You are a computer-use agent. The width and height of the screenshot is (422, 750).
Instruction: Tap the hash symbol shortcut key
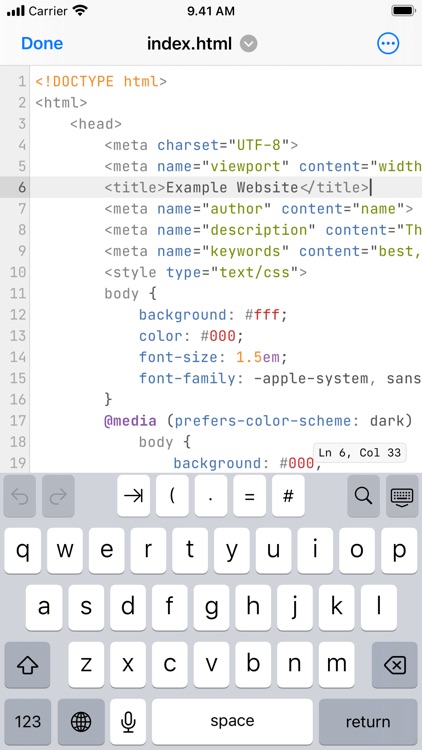pos(288,496)
